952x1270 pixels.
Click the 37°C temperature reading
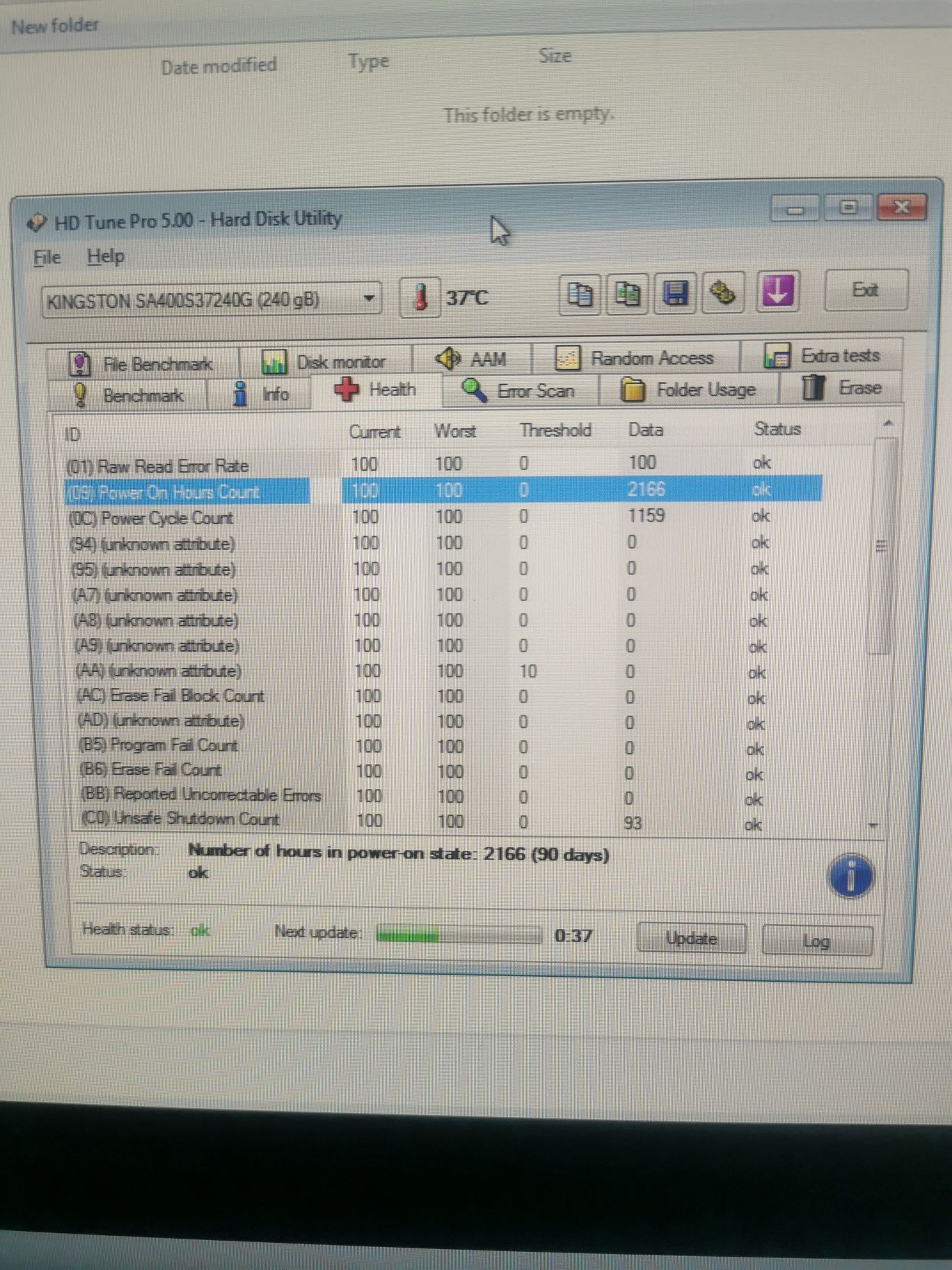(467, 298)
